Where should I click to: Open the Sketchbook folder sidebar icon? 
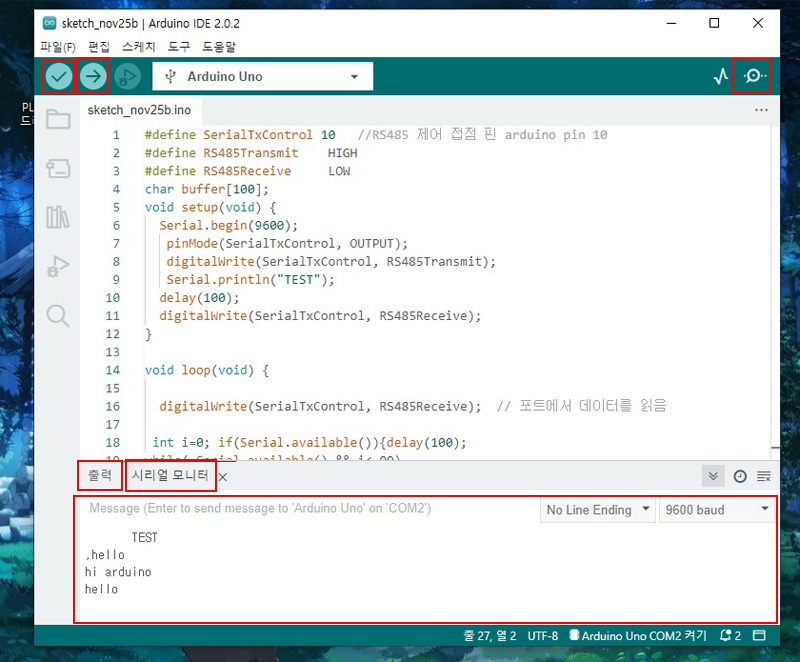point(58,119)
